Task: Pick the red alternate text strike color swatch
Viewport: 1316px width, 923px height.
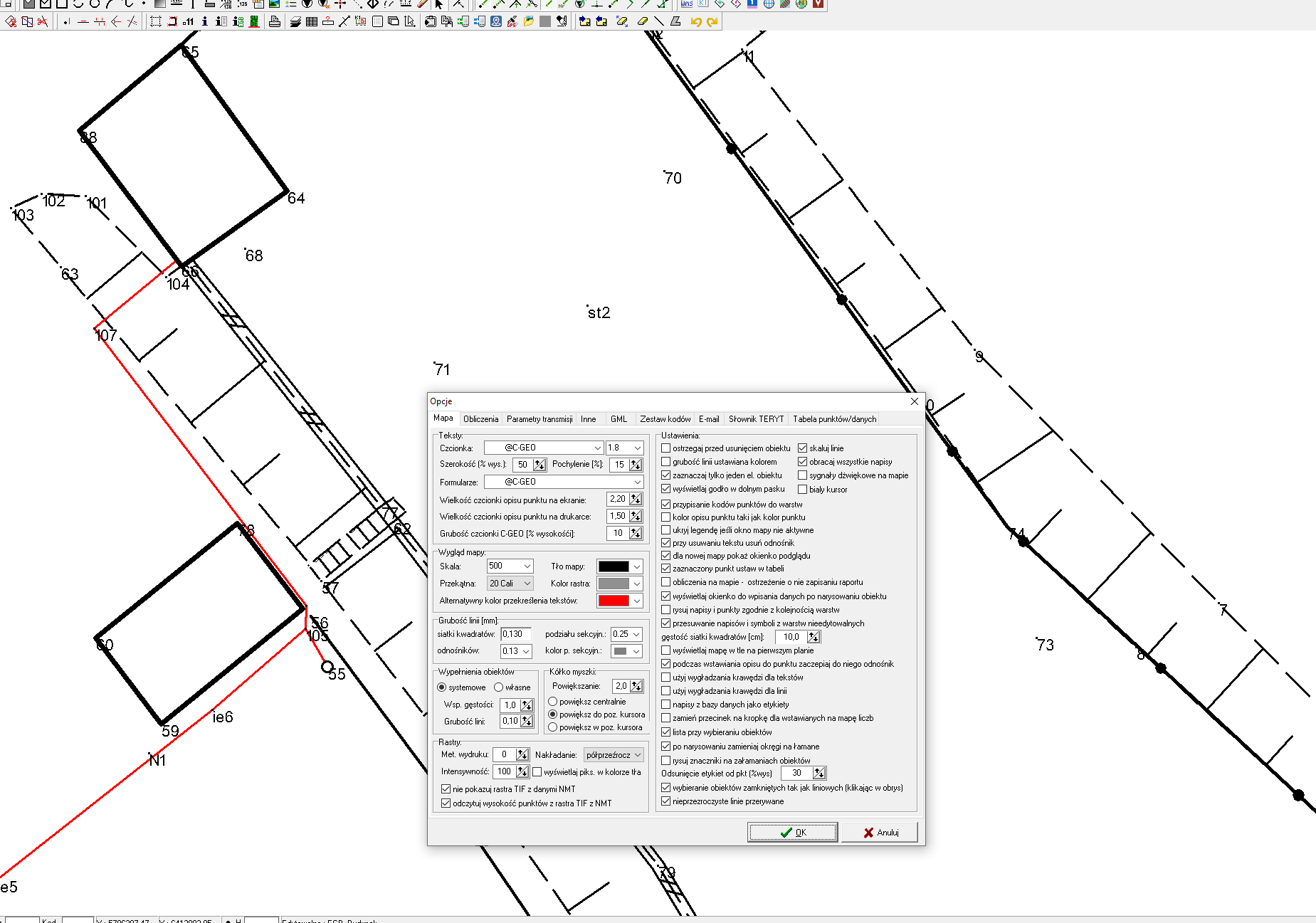Action: click(x=614, y=601)
